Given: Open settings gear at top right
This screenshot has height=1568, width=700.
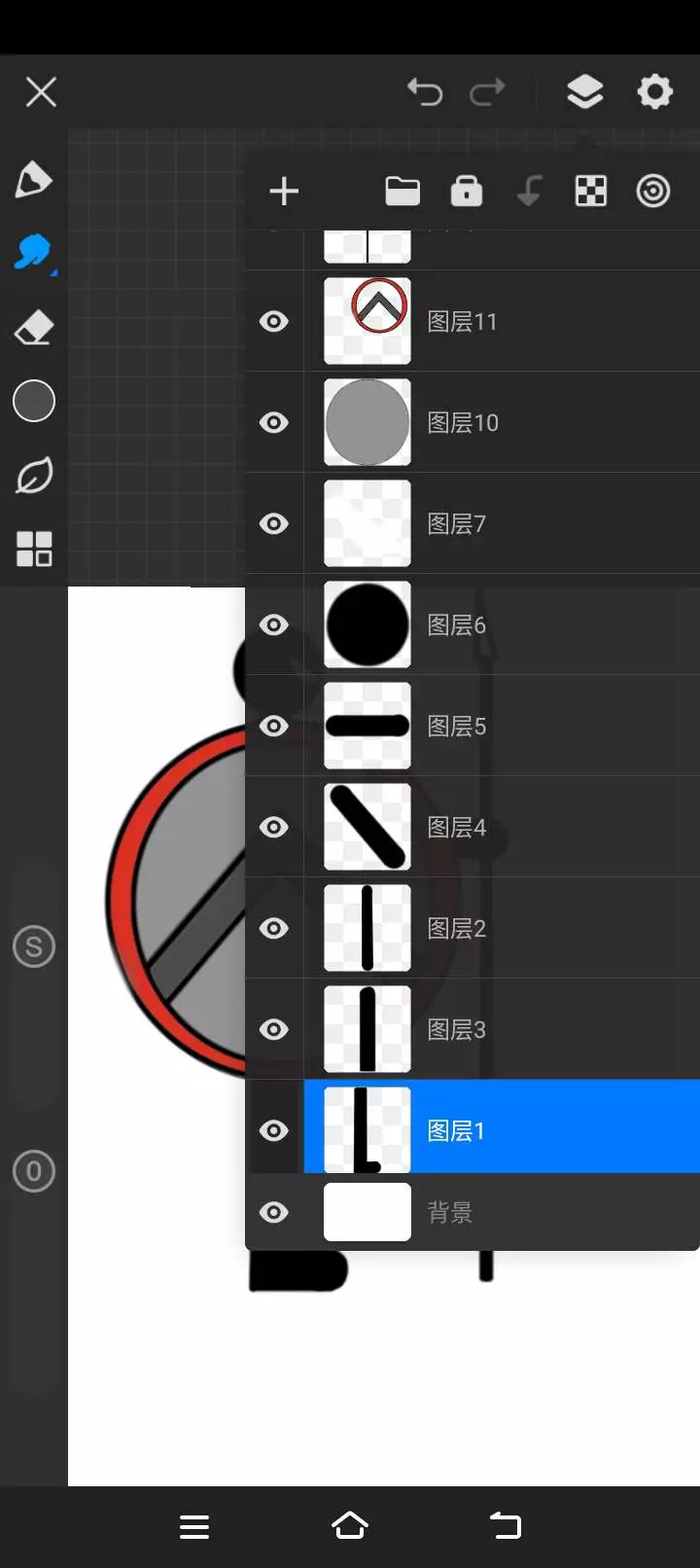Looking at the screenshot, I should 655,91.
